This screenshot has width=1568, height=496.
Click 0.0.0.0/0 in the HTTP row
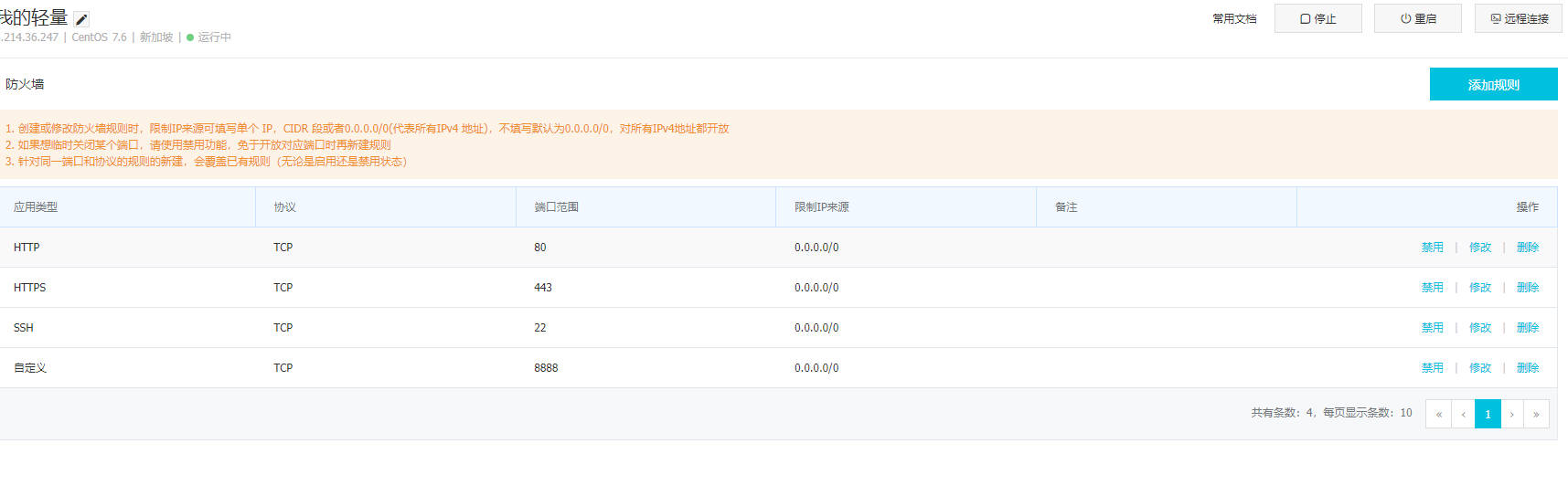click(816, 247)
